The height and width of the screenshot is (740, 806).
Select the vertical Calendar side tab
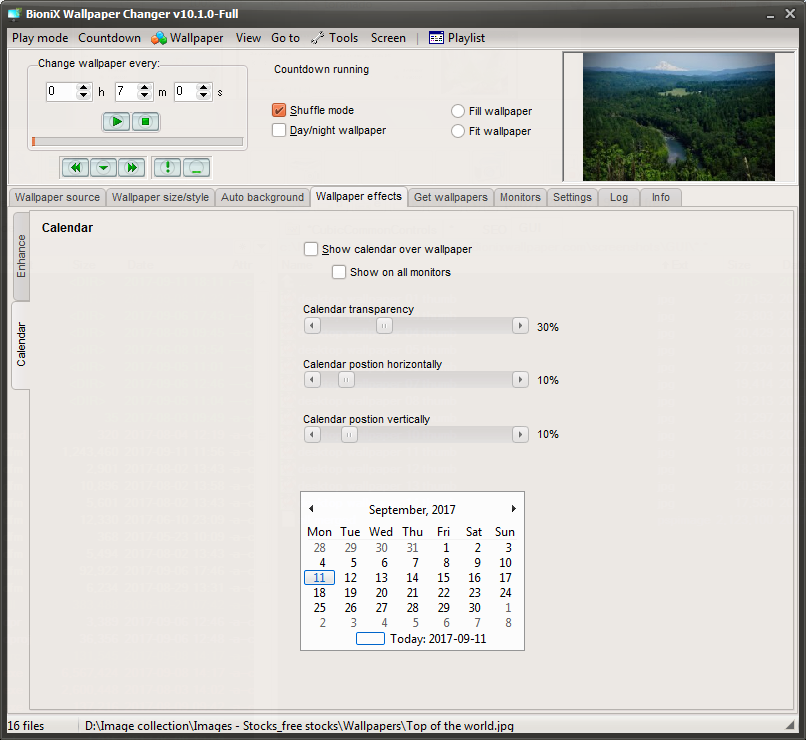pyautogui.click(x=21, y=345)
